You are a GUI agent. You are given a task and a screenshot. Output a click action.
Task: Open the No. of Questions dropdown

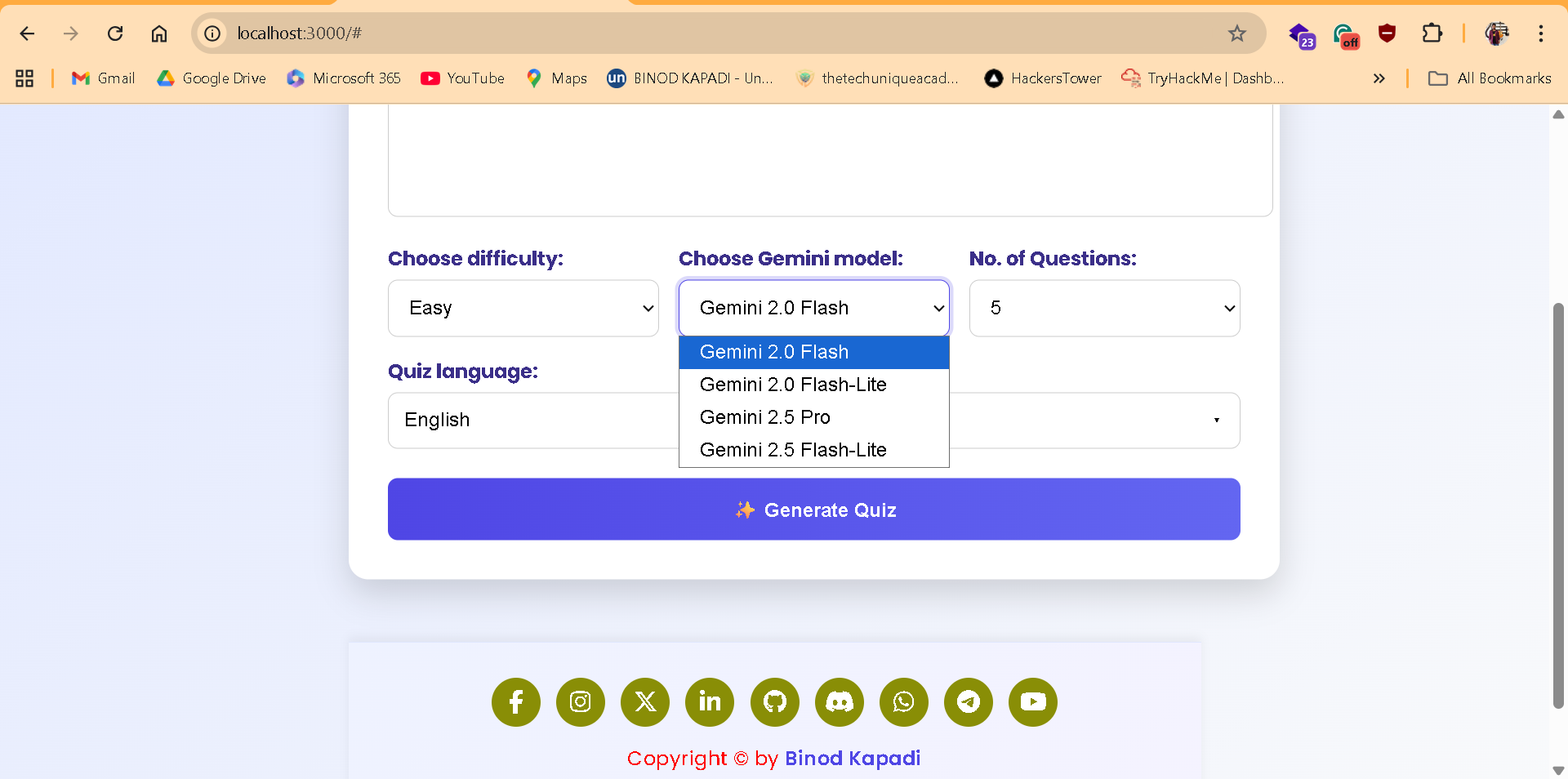[x=1103, y=308]
